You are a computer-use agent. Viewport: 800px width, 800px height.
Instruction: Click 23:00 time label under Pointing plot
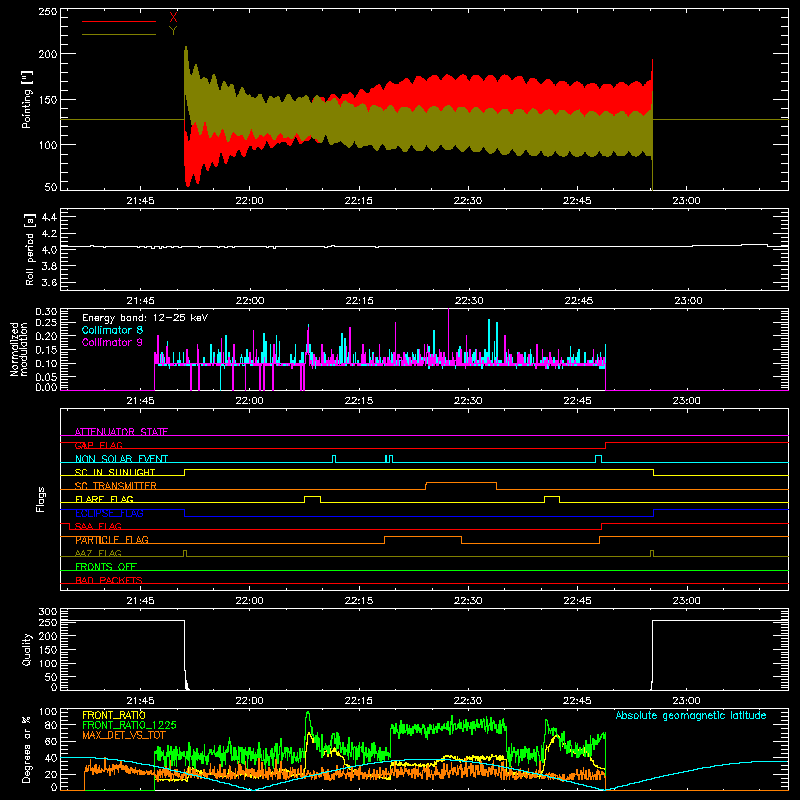tap(686, 201)
